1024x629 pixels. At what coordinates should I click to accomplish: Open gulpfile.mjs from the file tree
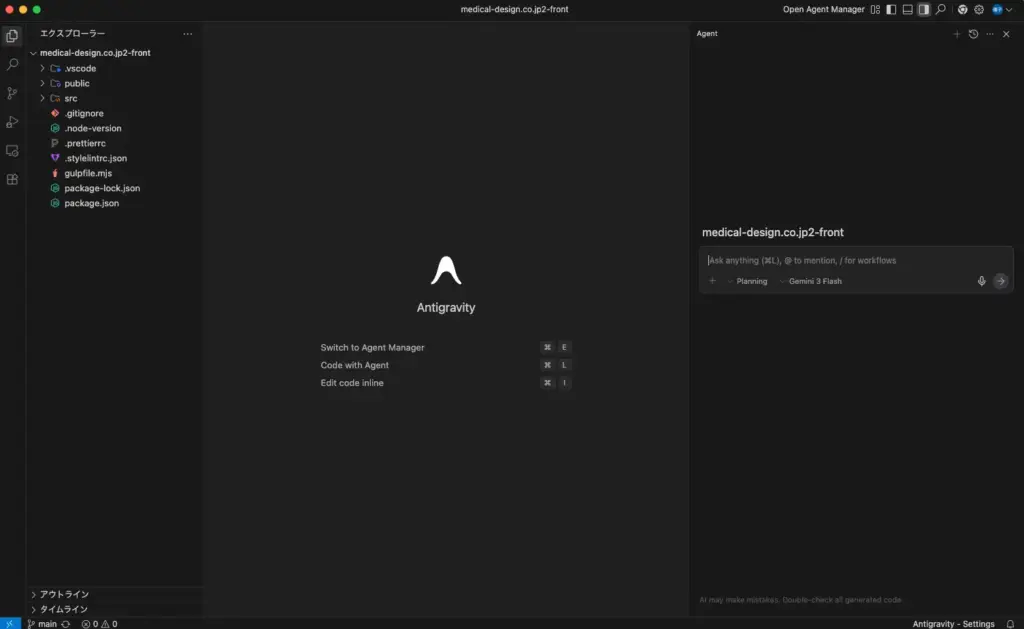88,173
